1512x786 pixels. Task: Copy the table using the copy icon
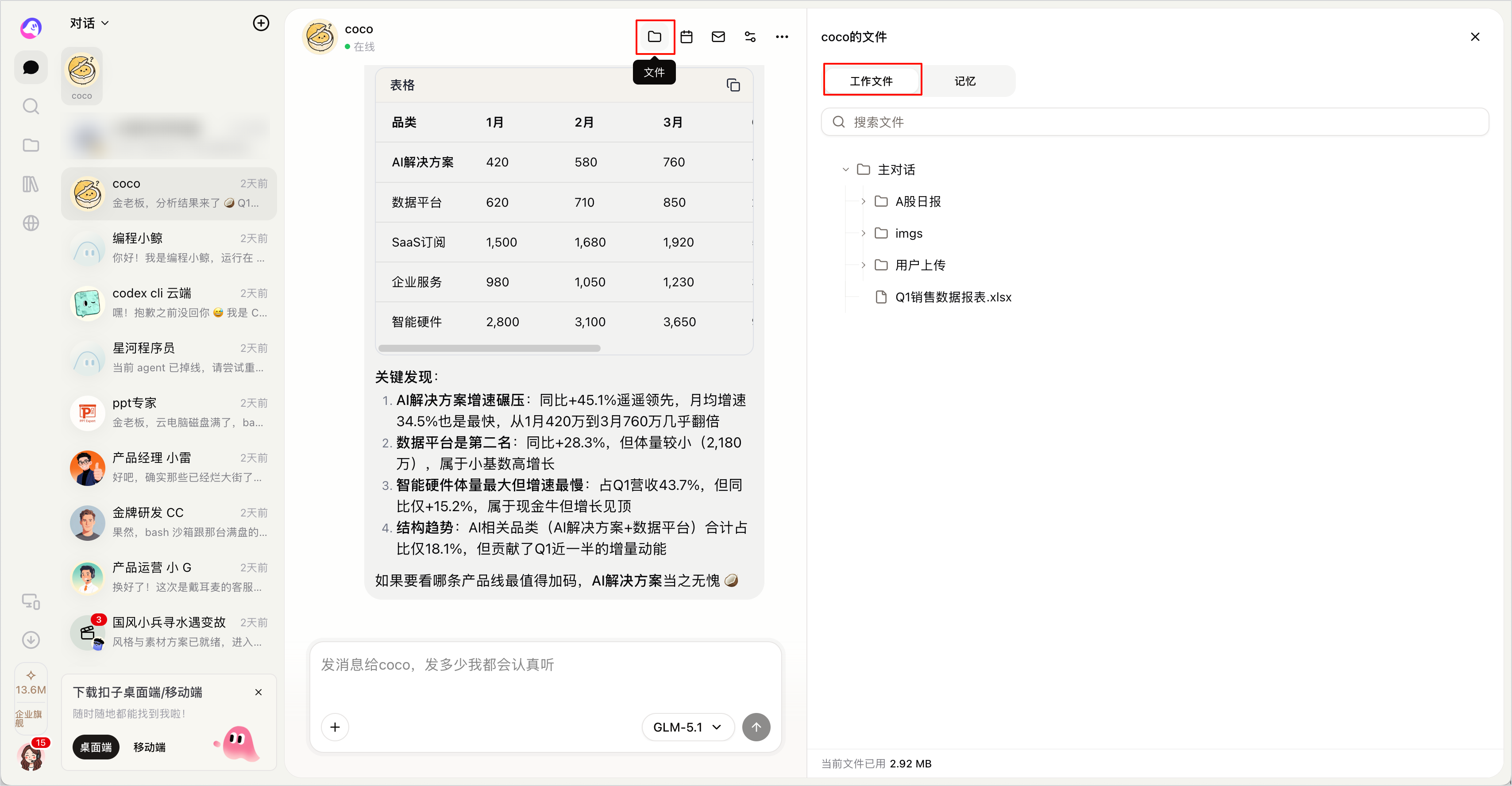click(733, 85)
